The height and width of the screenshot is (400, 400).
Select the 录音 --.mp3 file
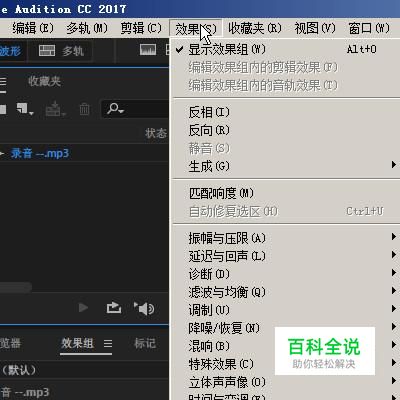(40, 153)
